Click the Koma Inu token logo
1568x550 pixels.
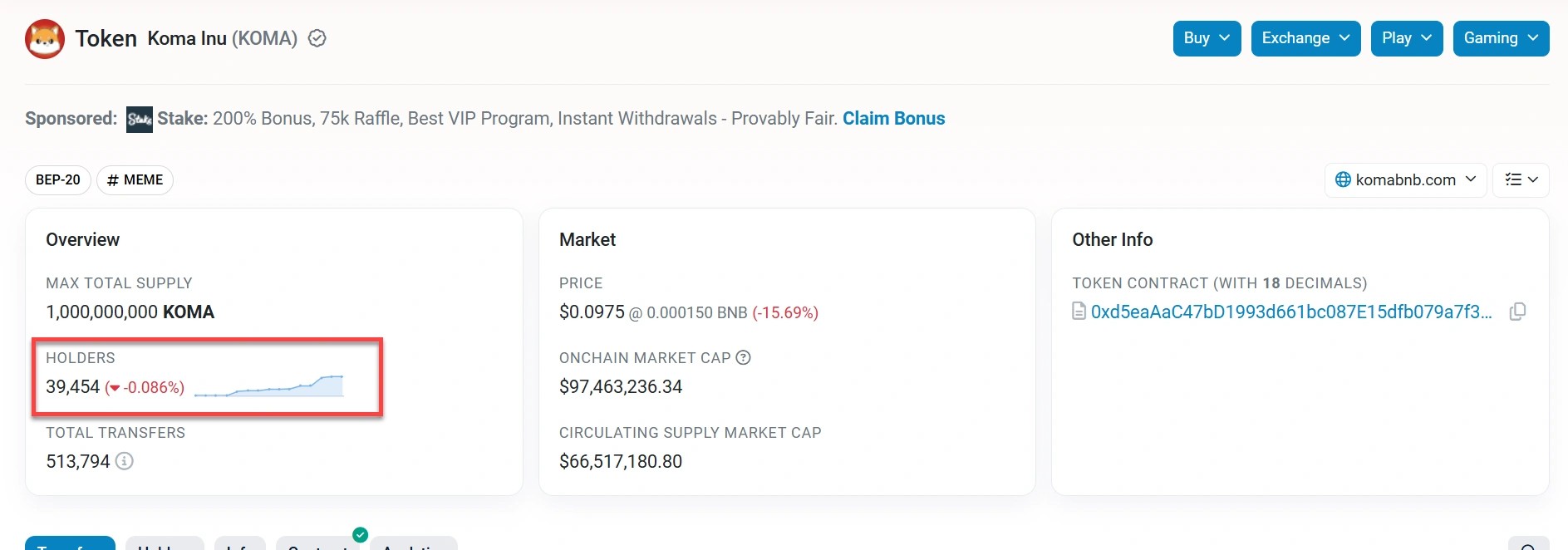pos(45,39)
